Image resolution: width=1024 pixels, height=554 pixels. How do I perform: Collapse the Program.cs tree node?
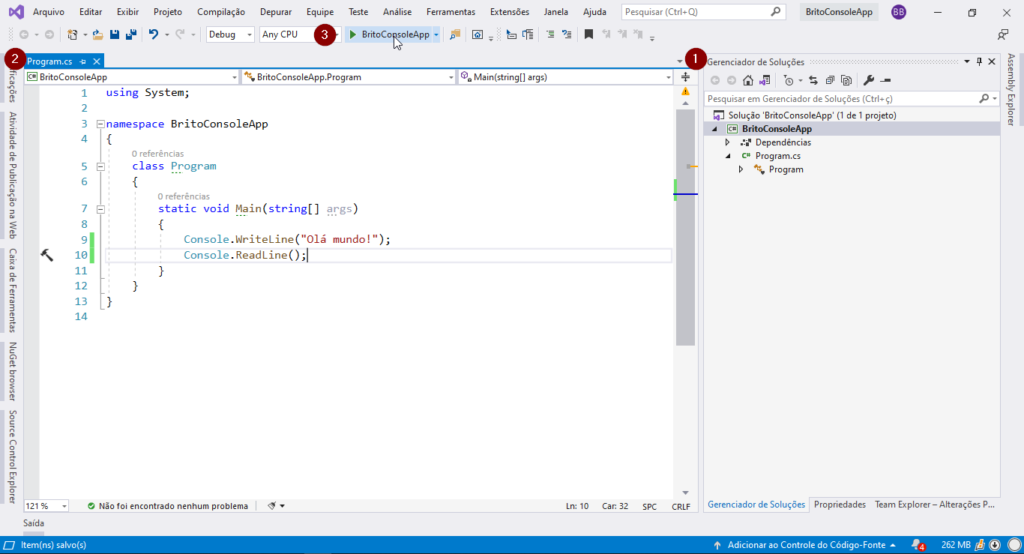tap(728, 156)
